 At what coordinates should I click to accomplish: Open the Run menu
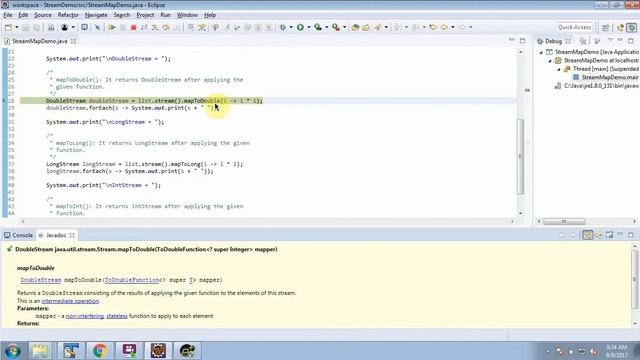coord(165,15)
